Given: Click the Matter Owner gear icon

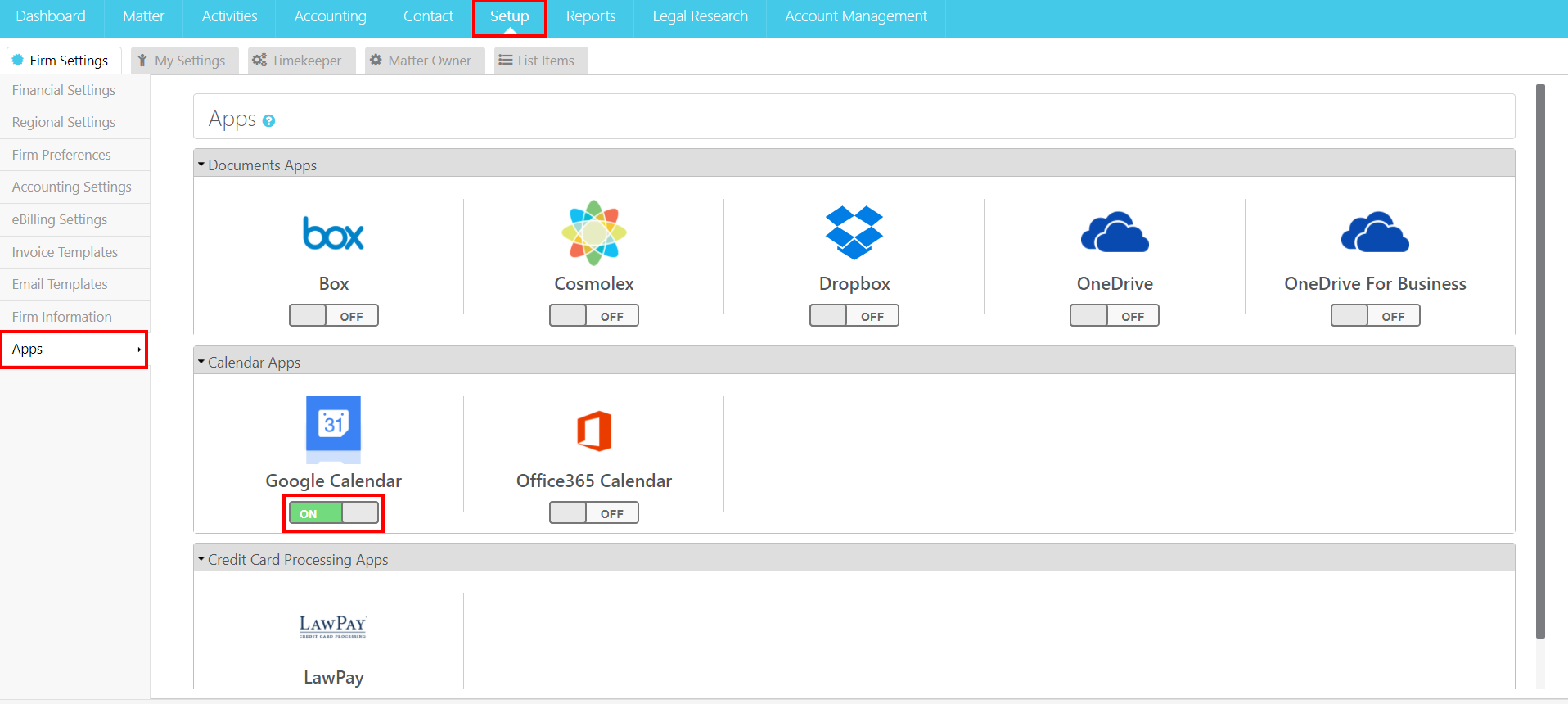Looking at the screenshot, I should click(376, 60).
